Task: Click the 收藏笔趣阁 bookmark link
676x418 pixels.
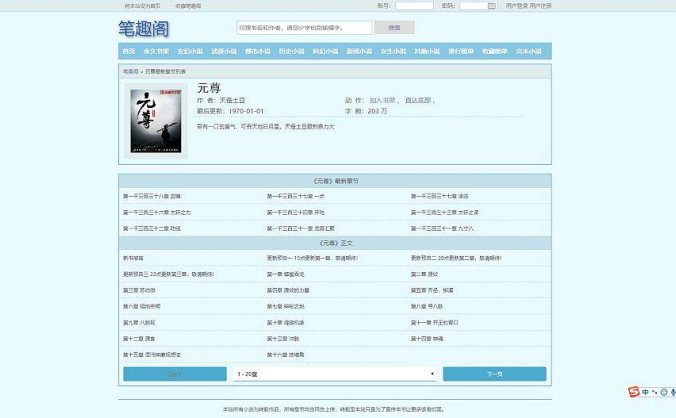Action: point(188,6)
